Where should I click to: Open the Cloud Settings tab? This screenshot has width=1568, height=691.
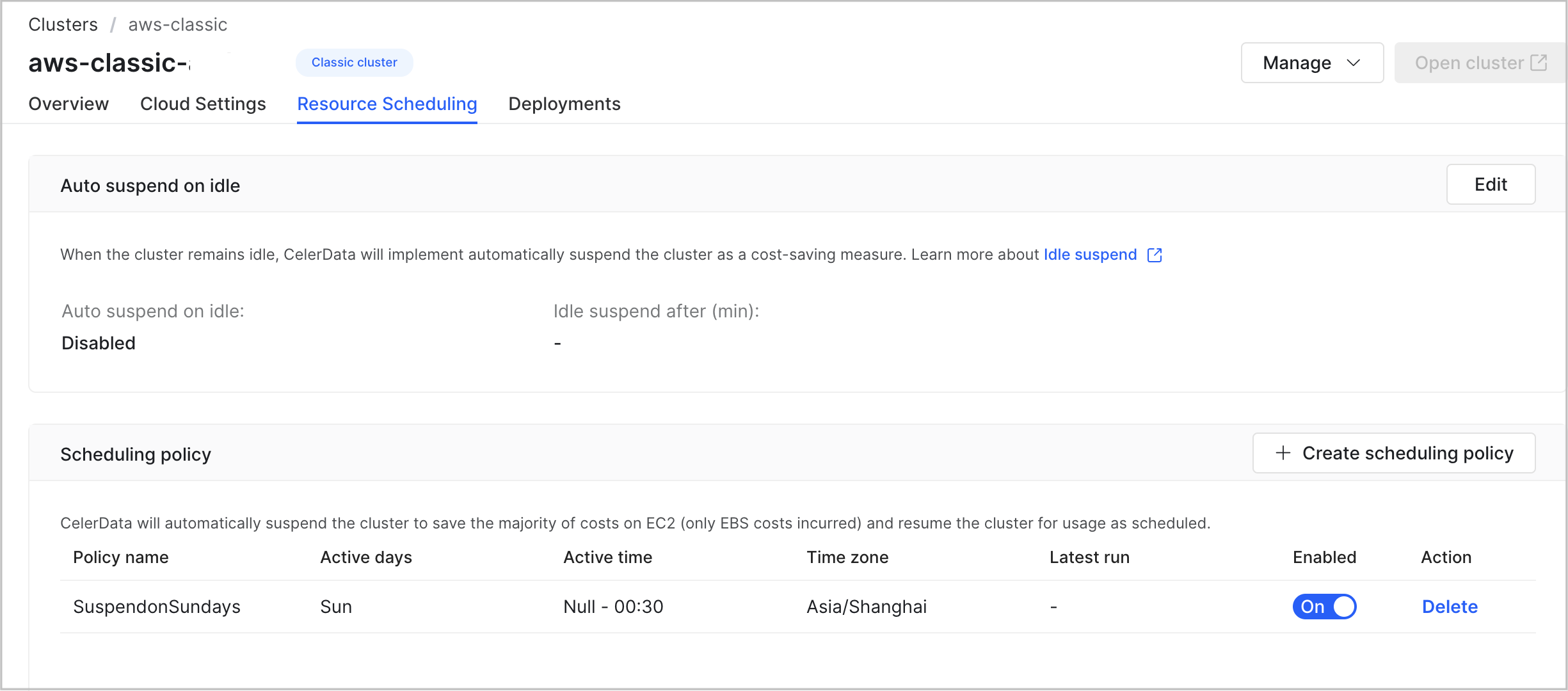coord(203,104)
